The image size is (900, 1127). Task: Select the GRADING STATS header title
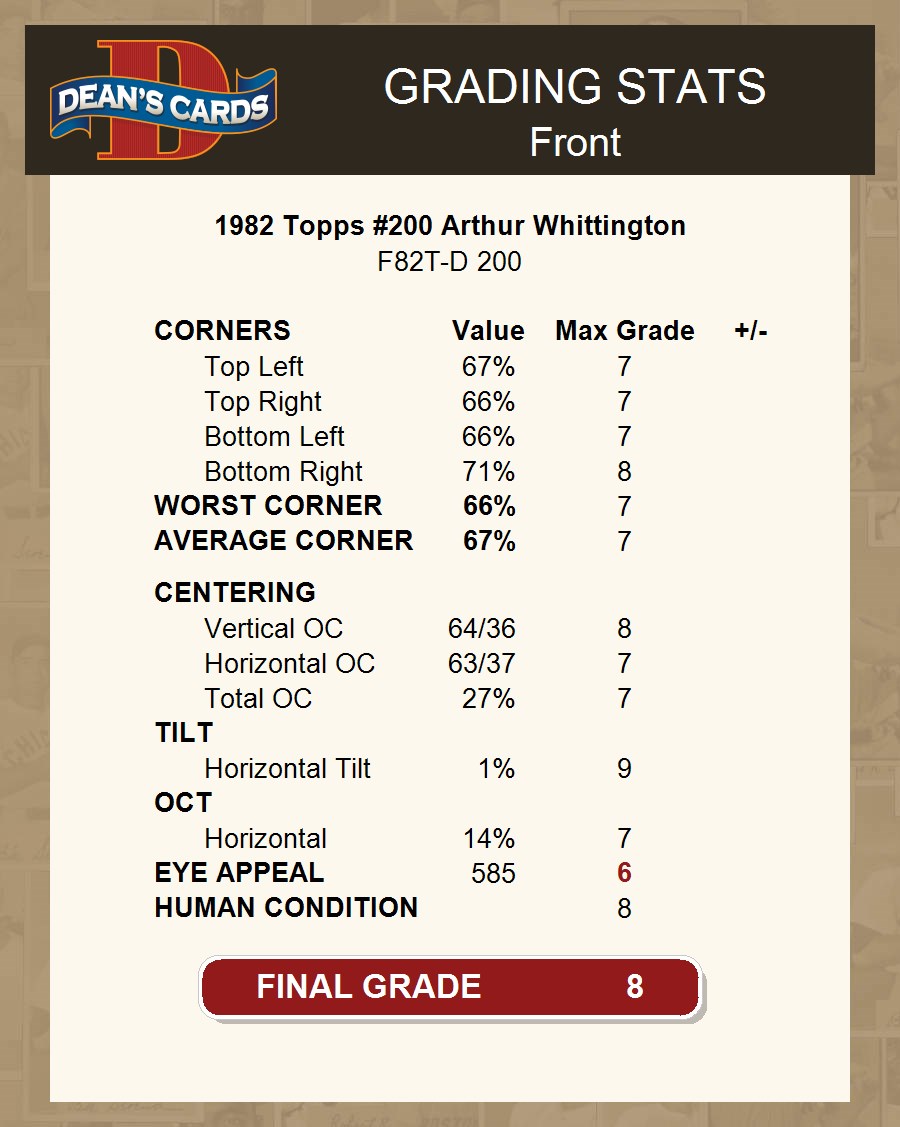pyautogui.click(x=575, y=87)
